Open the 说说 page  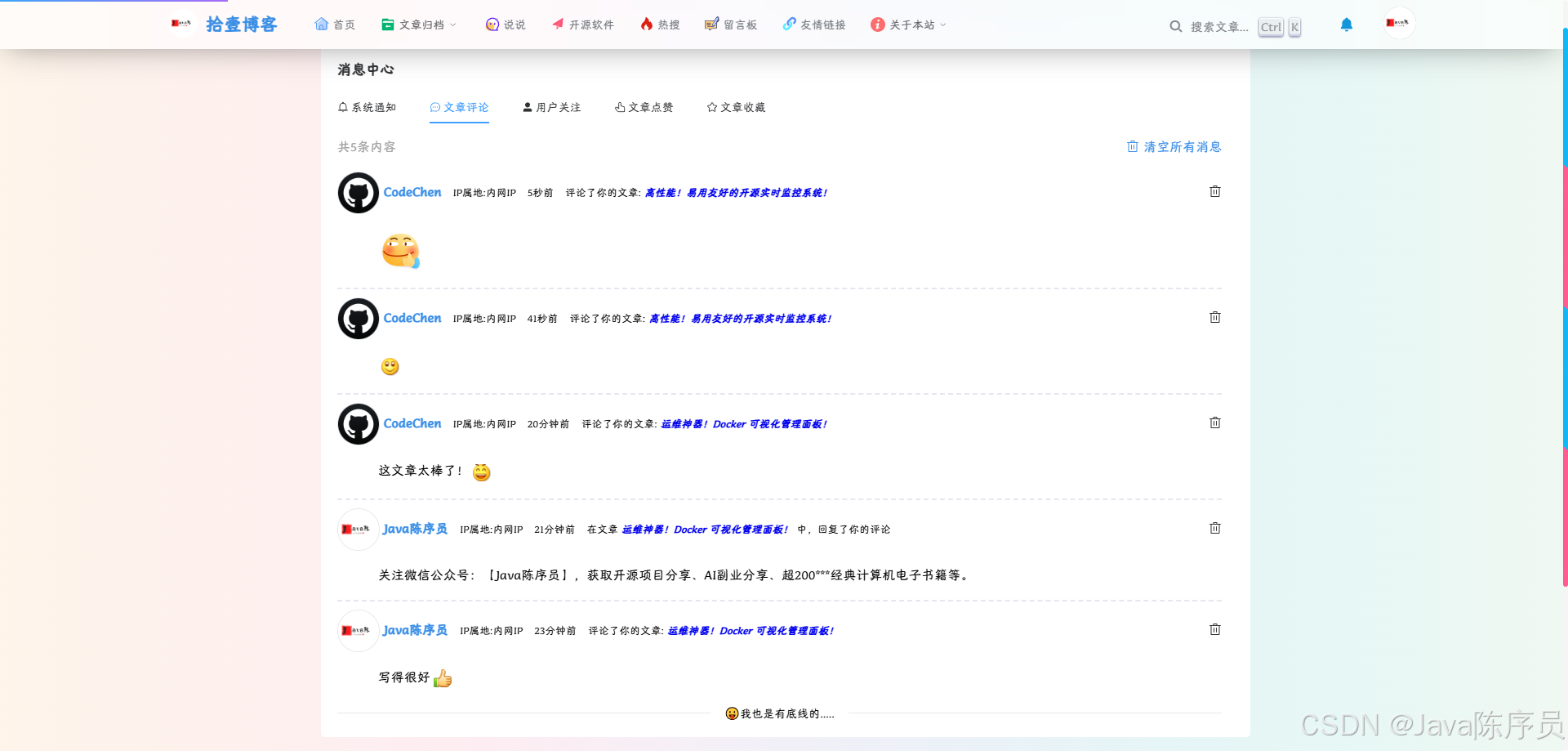point(506,25)
